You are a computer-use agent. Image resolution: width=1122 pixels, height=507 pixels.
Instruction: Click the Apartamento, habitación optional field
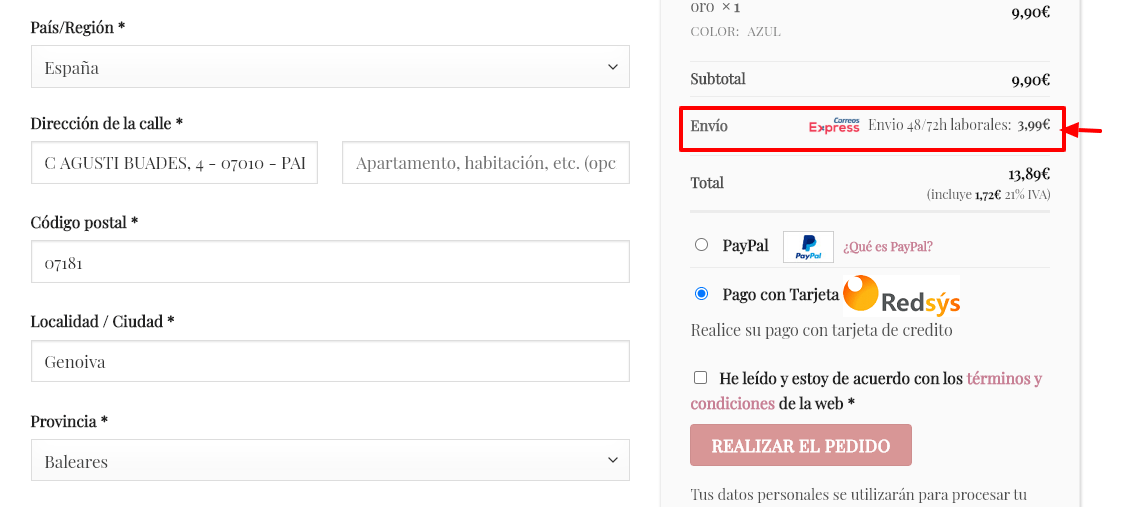click(486, 163)
